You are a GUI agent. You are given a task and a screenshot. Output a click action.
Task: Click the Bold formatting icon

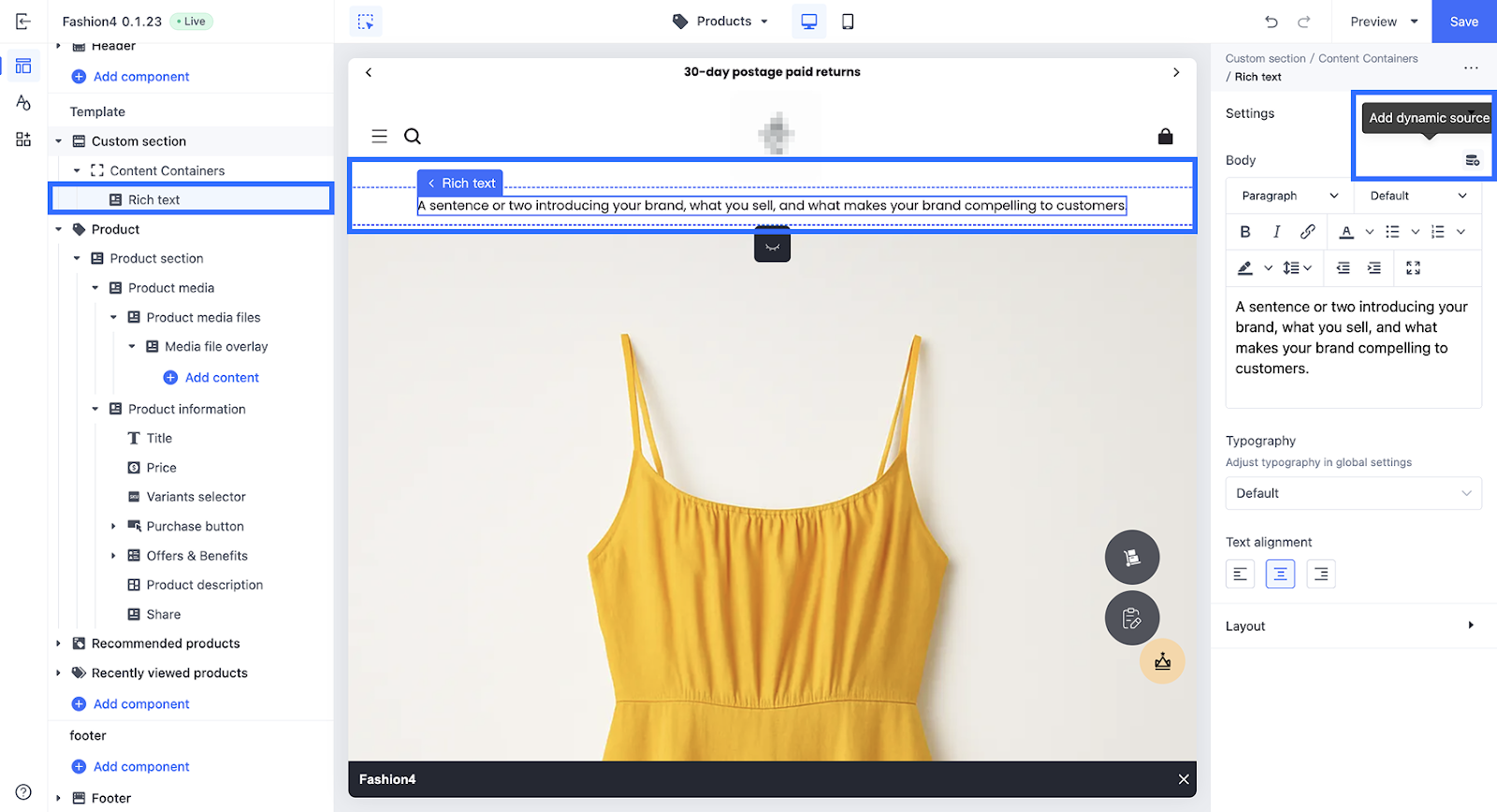[x=1244, y=232]
